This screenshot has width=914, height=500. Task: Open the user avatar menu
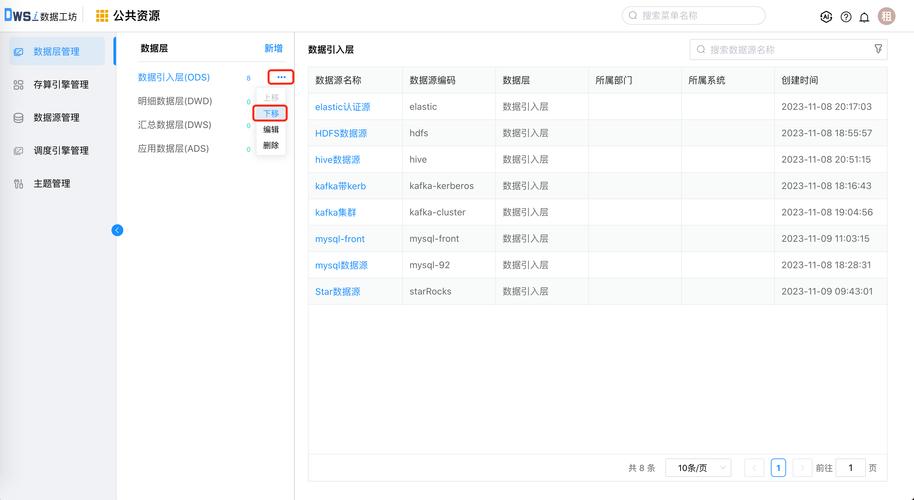pyautogui.click(x=887, y=16)
